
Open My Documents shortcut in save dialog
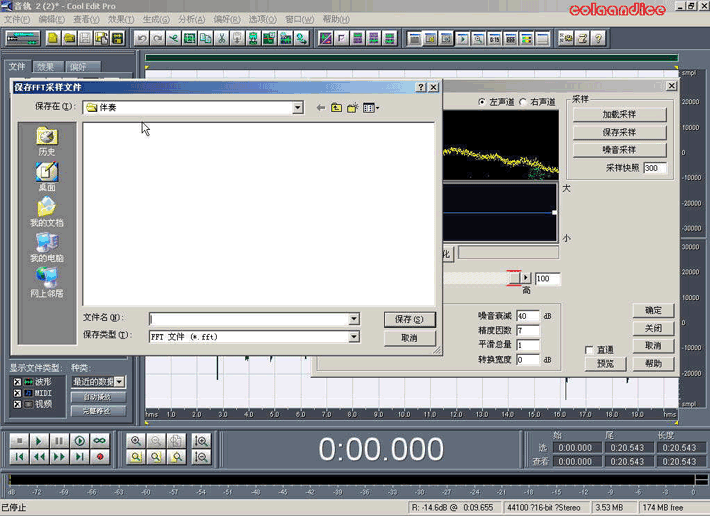click(x=47, y=211)
